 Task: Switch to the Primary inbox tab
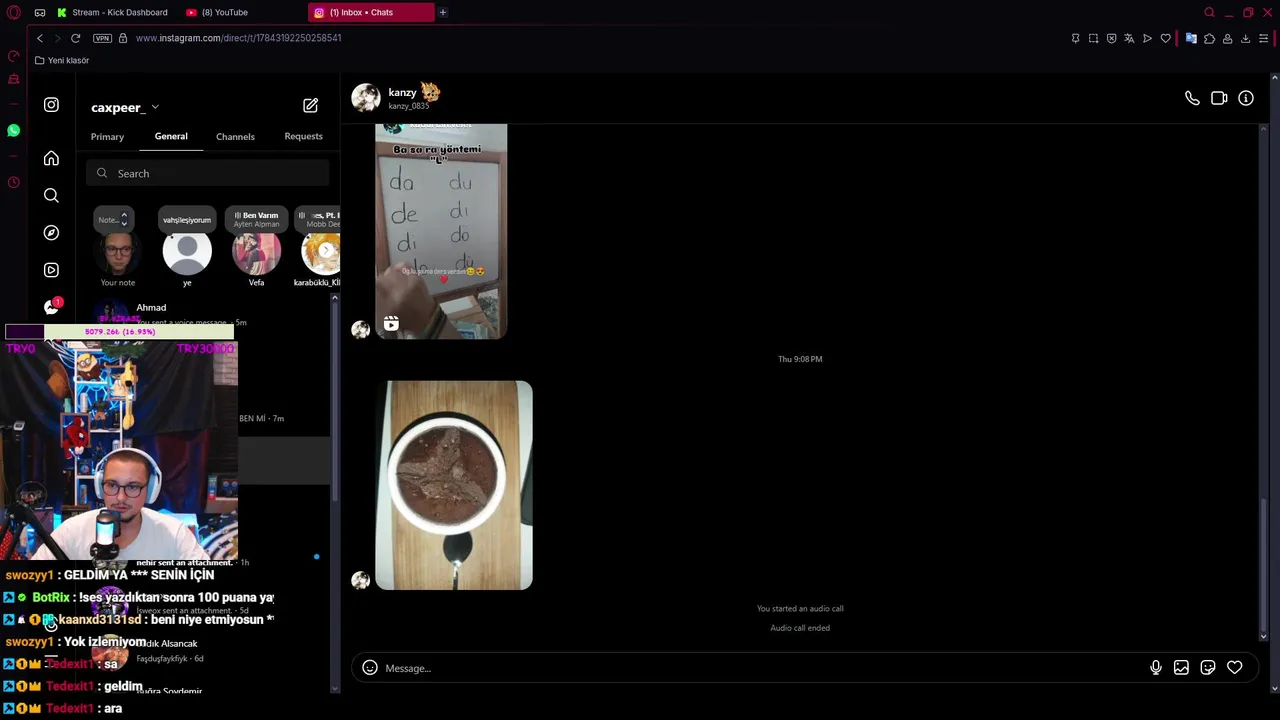[107, 136]
